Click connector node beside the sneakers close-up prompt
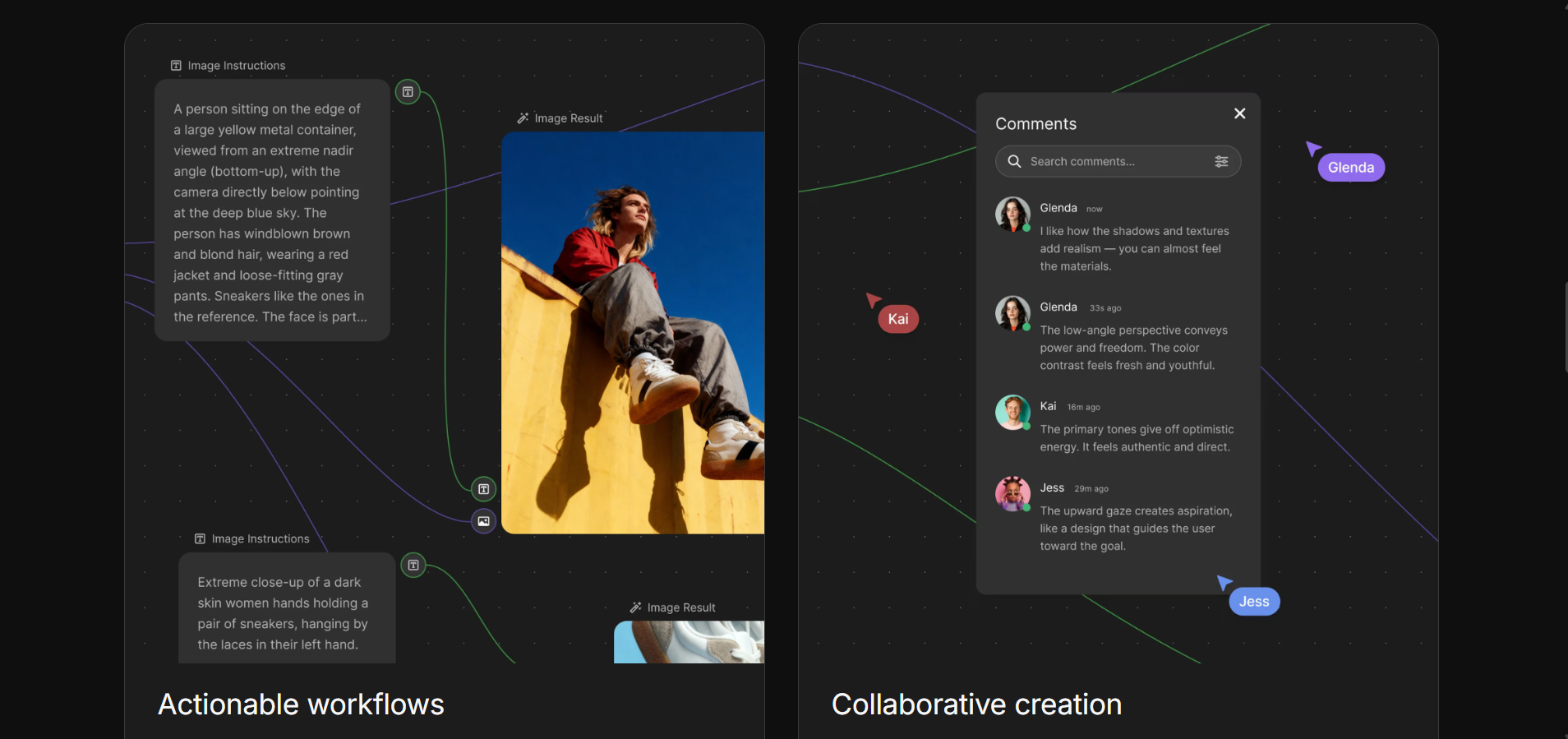Viewport: 1568px width, 739px height. click(413, 566)
